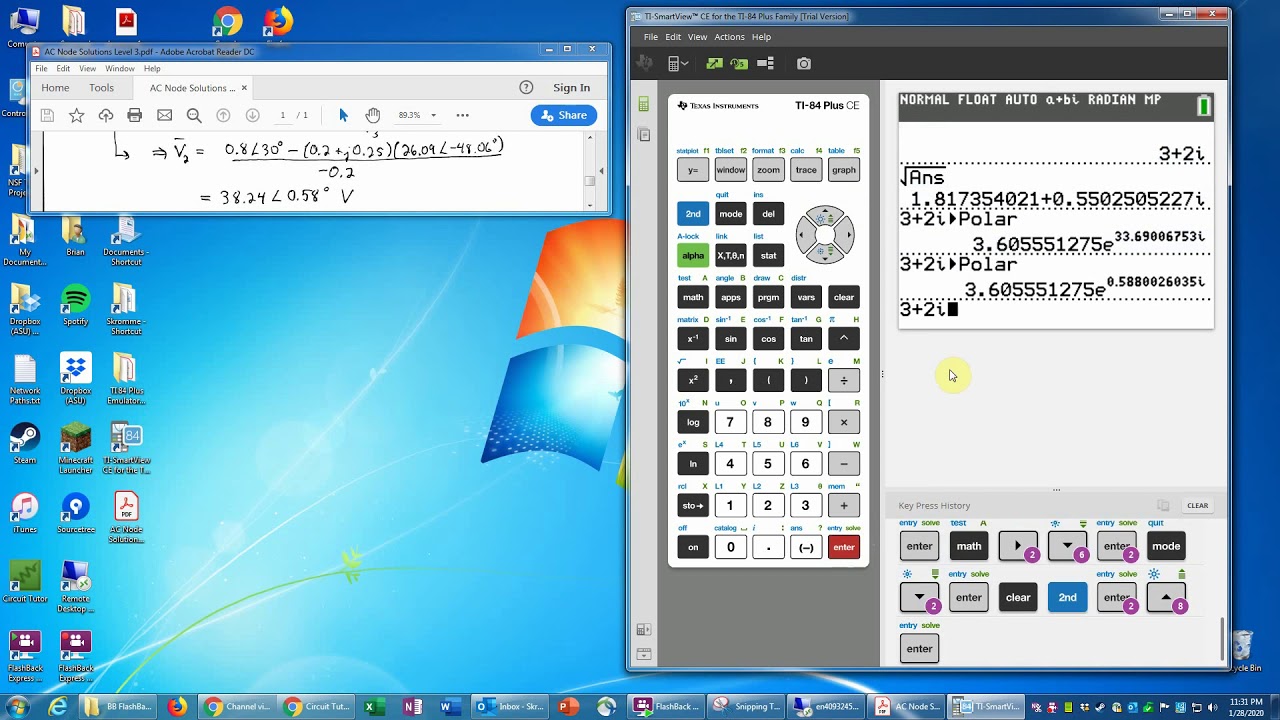1280x720 pixels.
Task: Go to the next PDF page arrow
Action: coord(252,115)
